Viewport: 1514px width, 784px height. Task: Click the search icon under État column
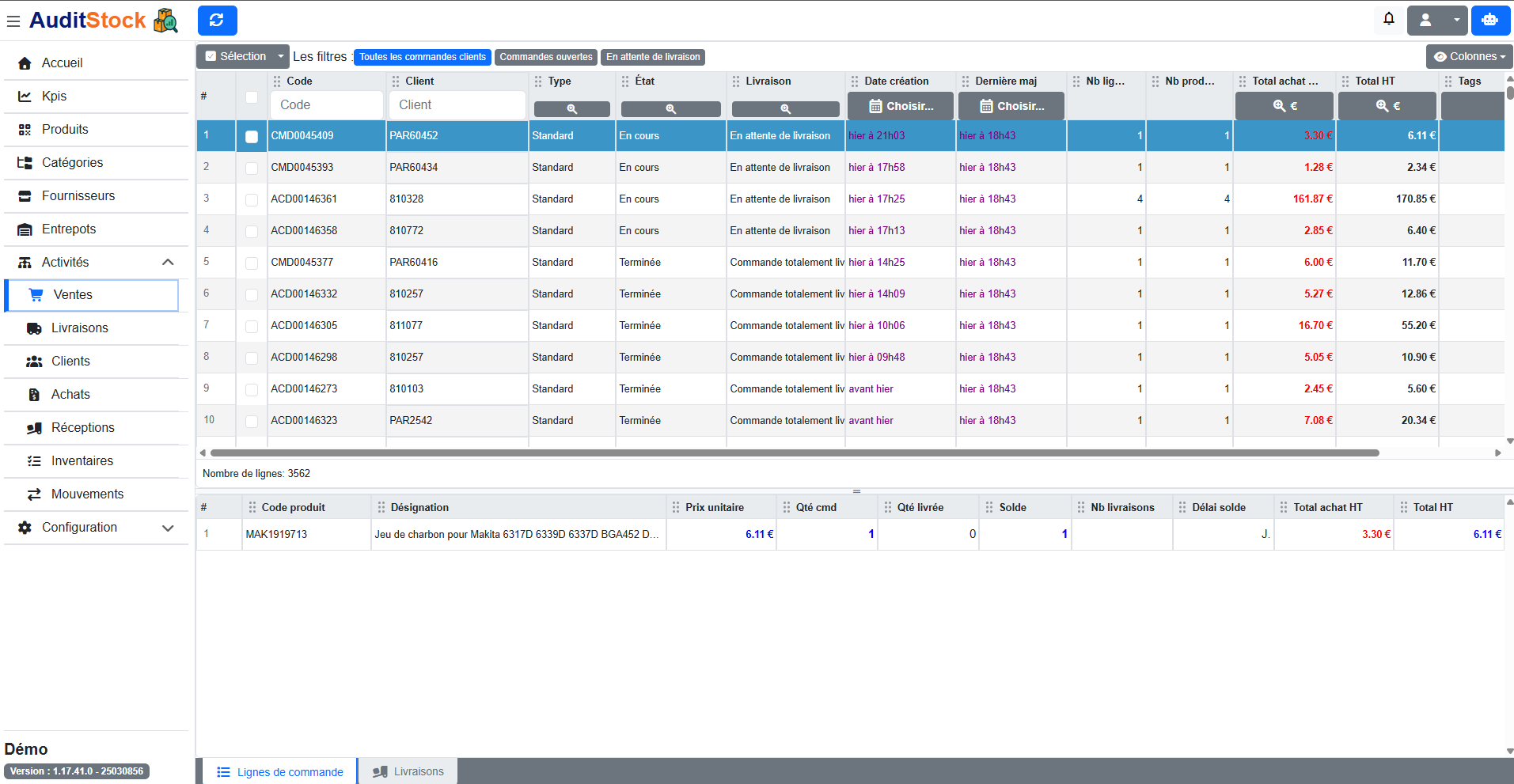click(x=670, y=109)
